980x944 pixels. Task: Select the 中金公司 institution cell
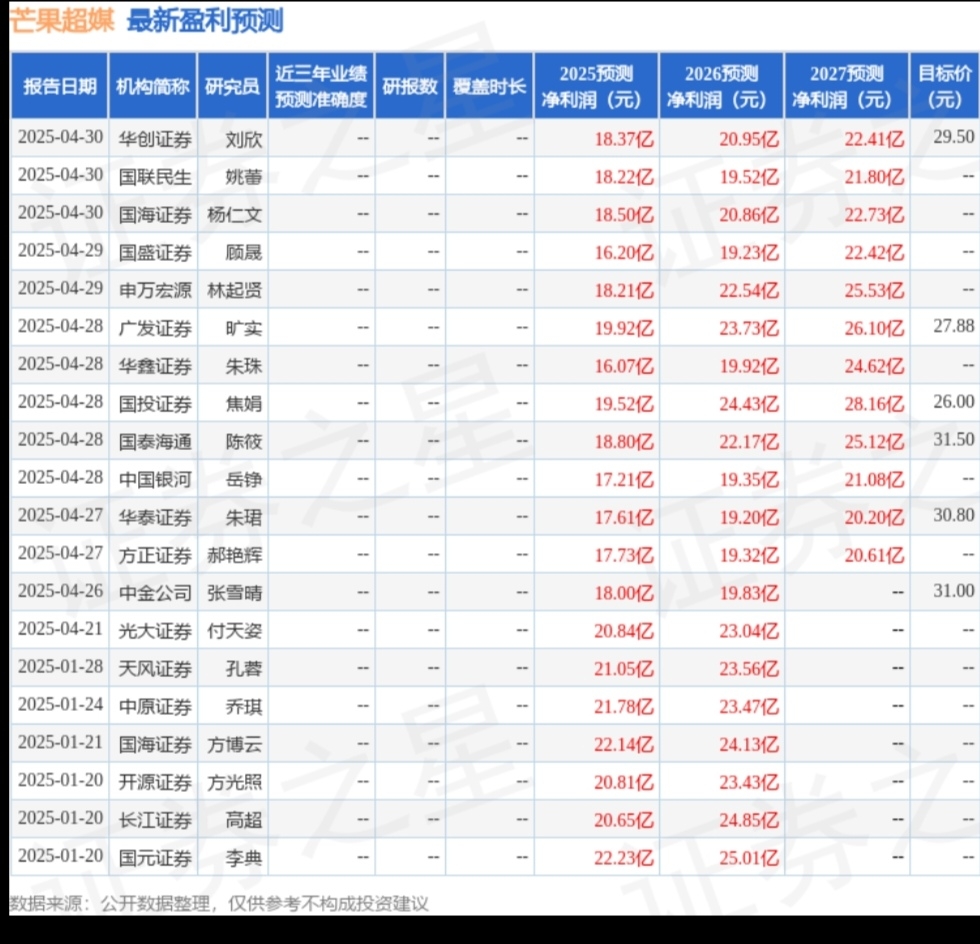tap(155, 593)
